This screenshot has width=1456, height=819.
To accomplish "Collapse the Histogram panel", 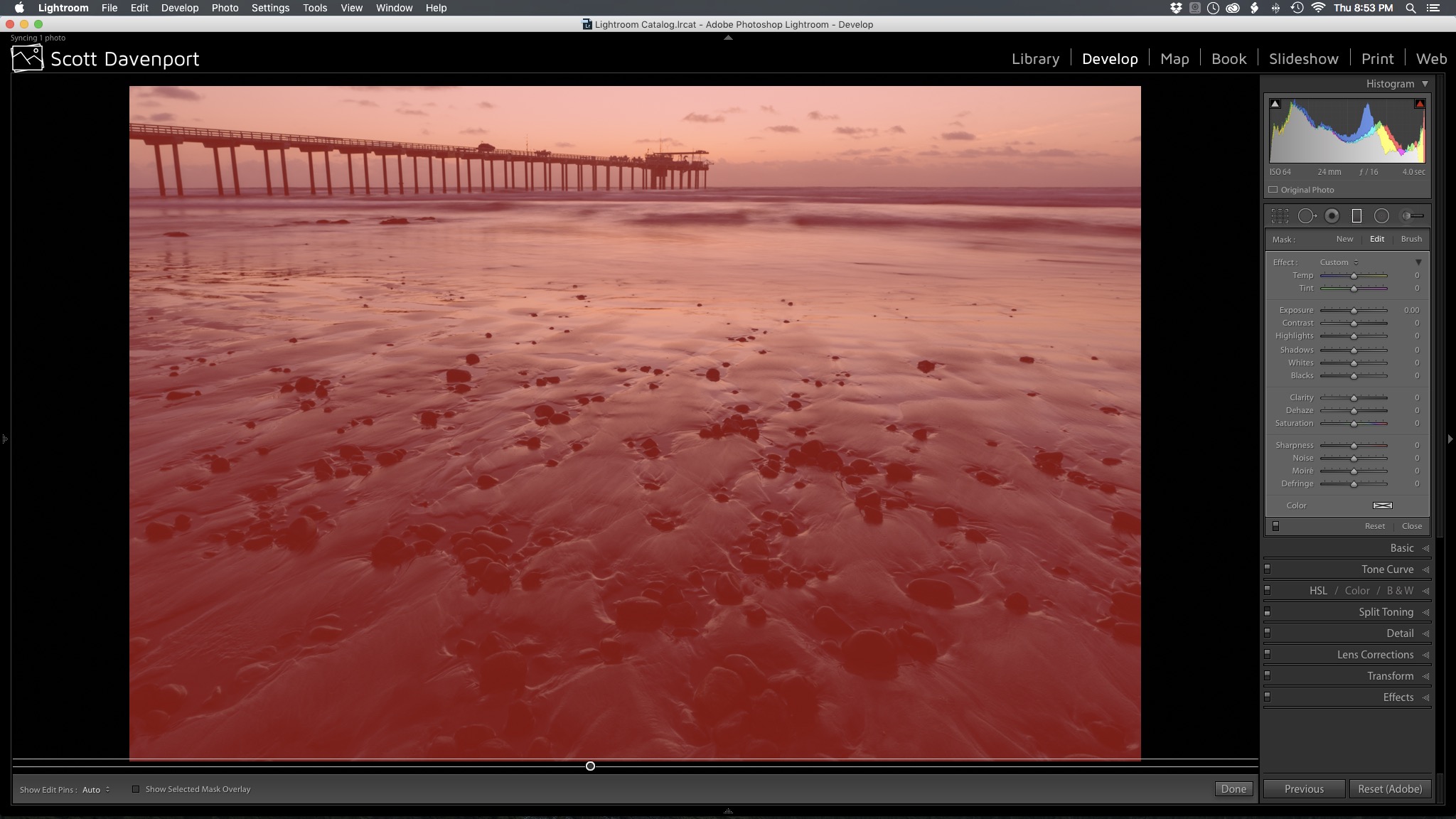I will pyautogui.click(x=1425, y=84).
